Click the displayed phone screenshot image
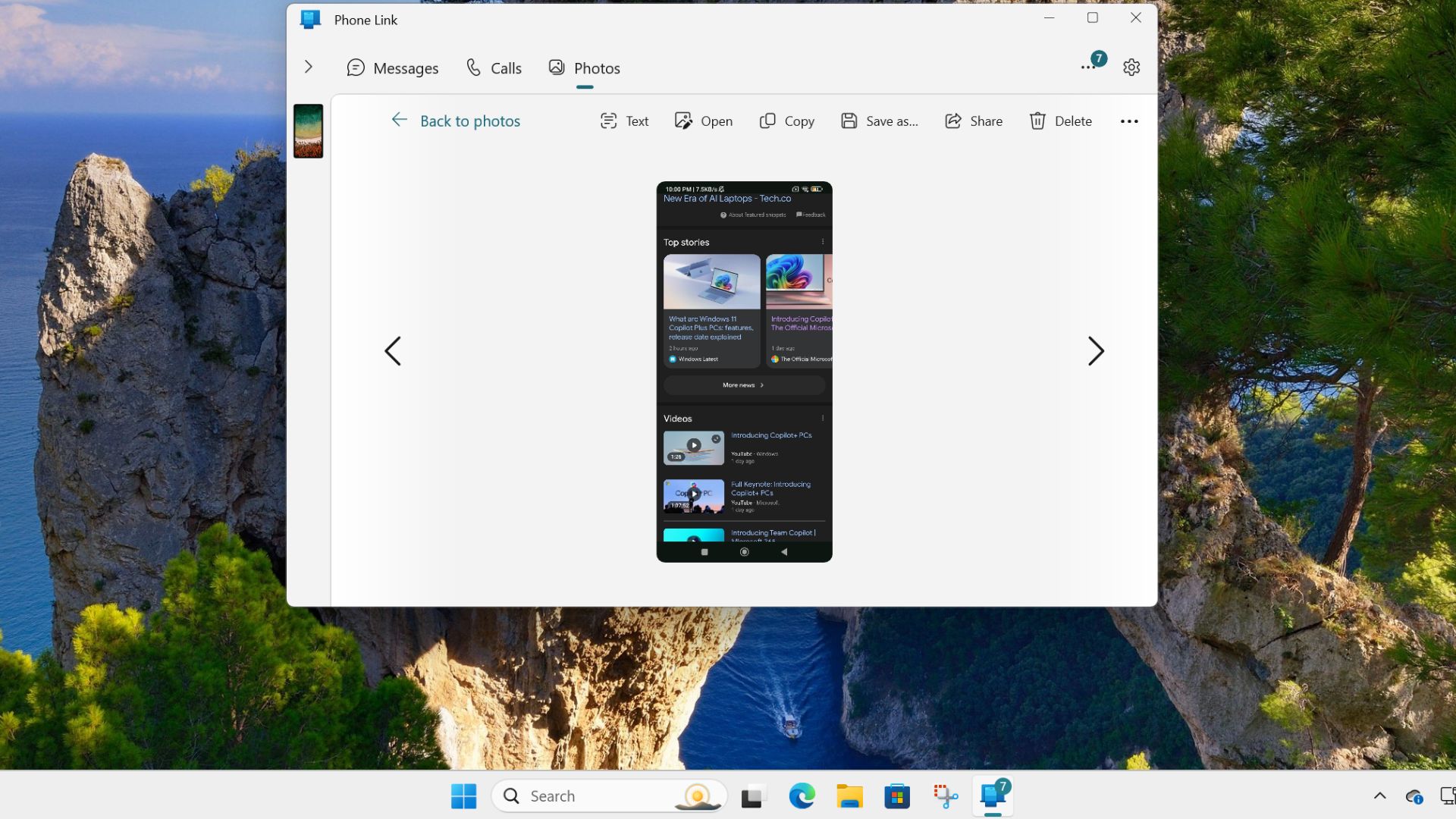 pos(744,372)
